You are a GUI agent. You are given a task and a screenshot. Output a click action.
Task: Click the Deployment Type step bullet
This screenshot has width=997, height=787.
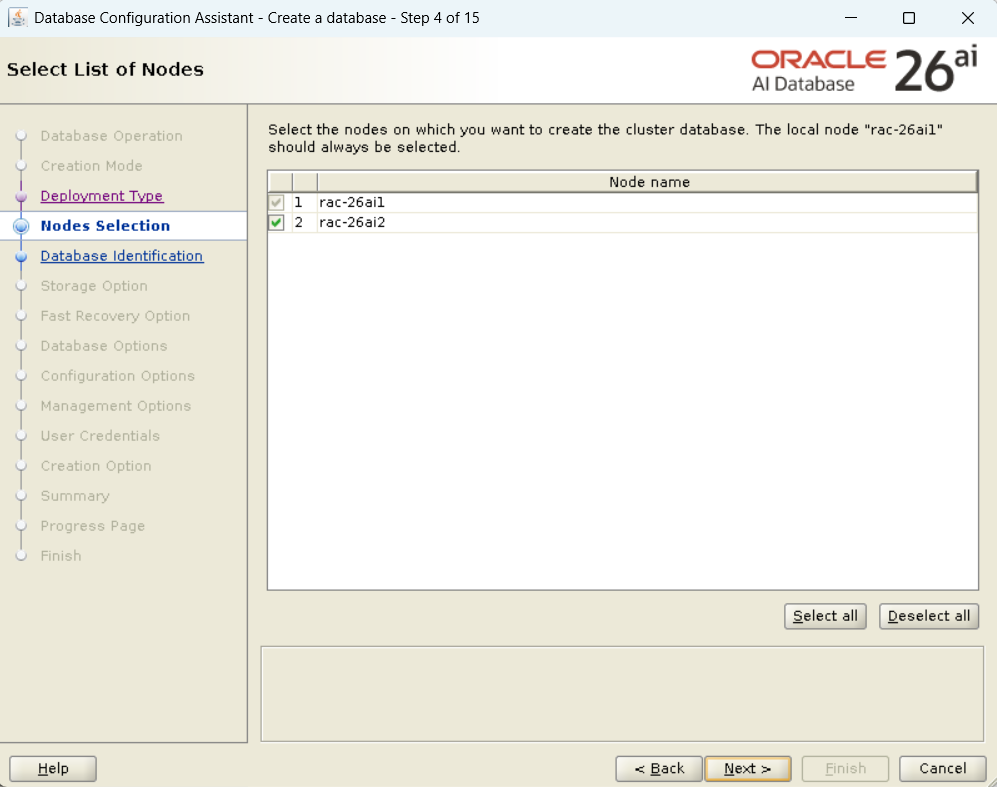pos(21,196)
